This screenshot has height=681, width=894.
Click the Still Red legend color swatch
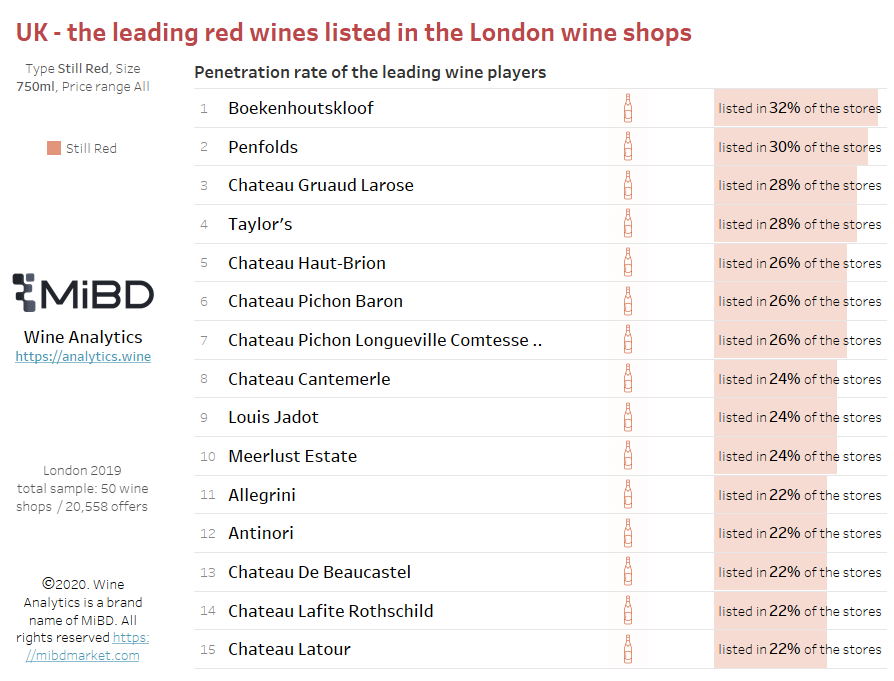[x=54, y=148]
